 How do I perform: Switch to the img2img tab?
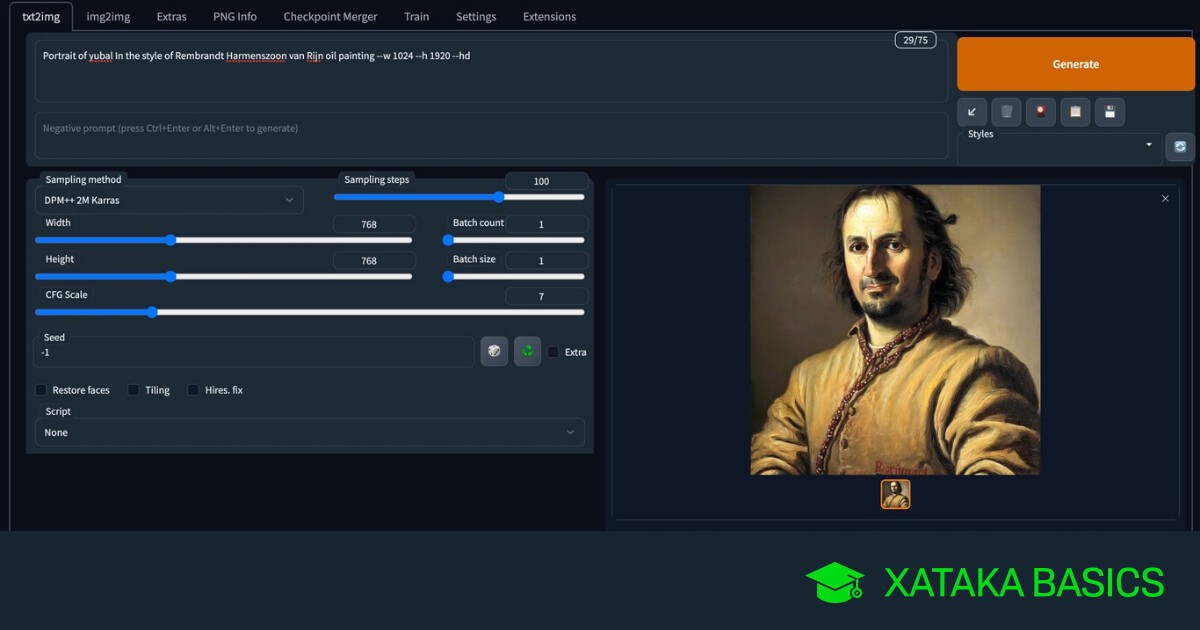[110, 17]
